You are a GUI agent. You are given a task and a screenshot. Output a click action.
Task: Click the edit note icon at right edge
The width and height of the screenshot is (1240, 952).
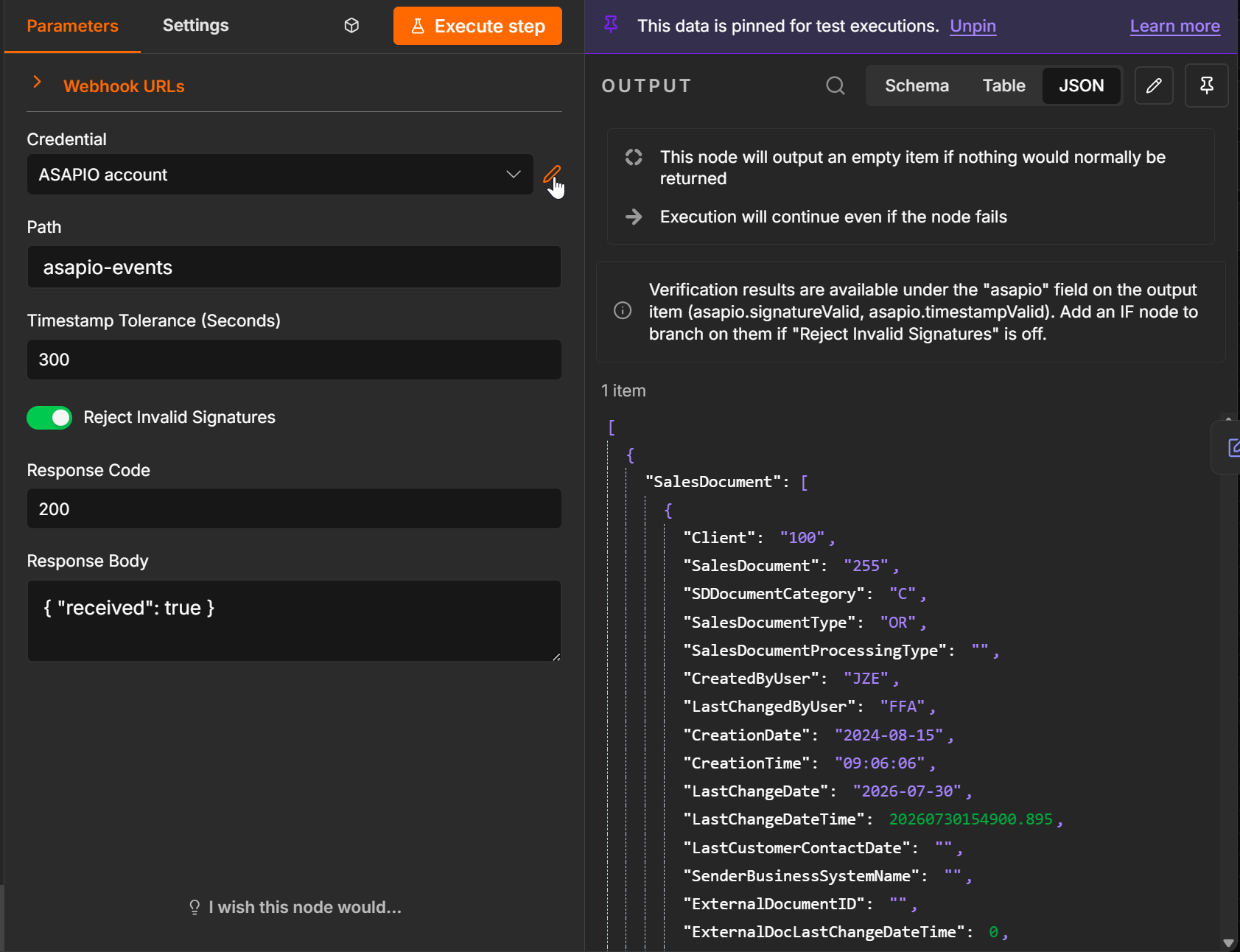coord(1234,447)
